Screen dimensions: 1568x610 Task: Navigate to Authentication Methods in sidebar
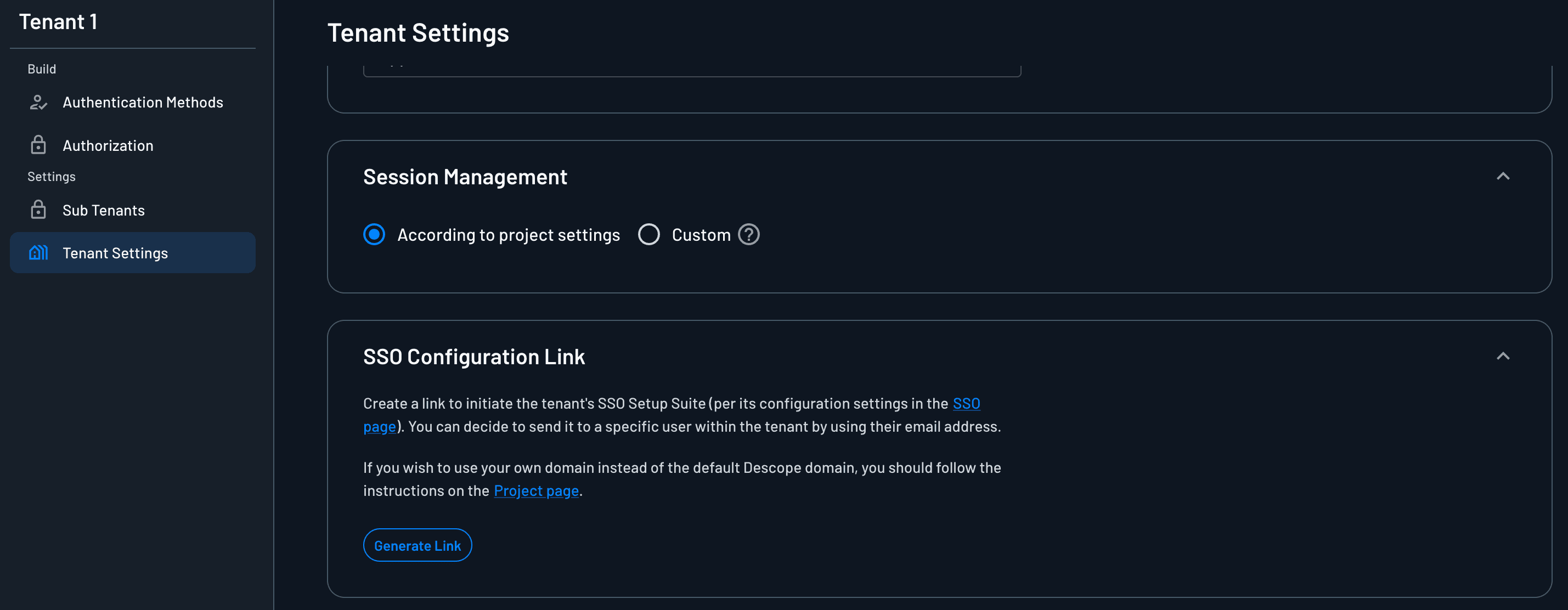(143, 101)
